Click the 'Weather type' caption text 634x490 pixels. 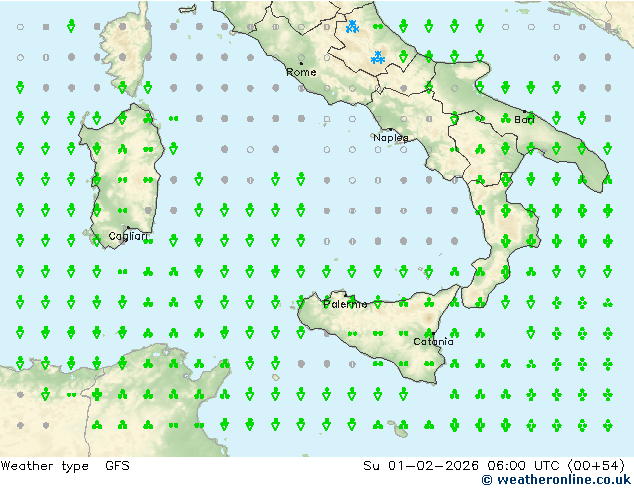45,466
